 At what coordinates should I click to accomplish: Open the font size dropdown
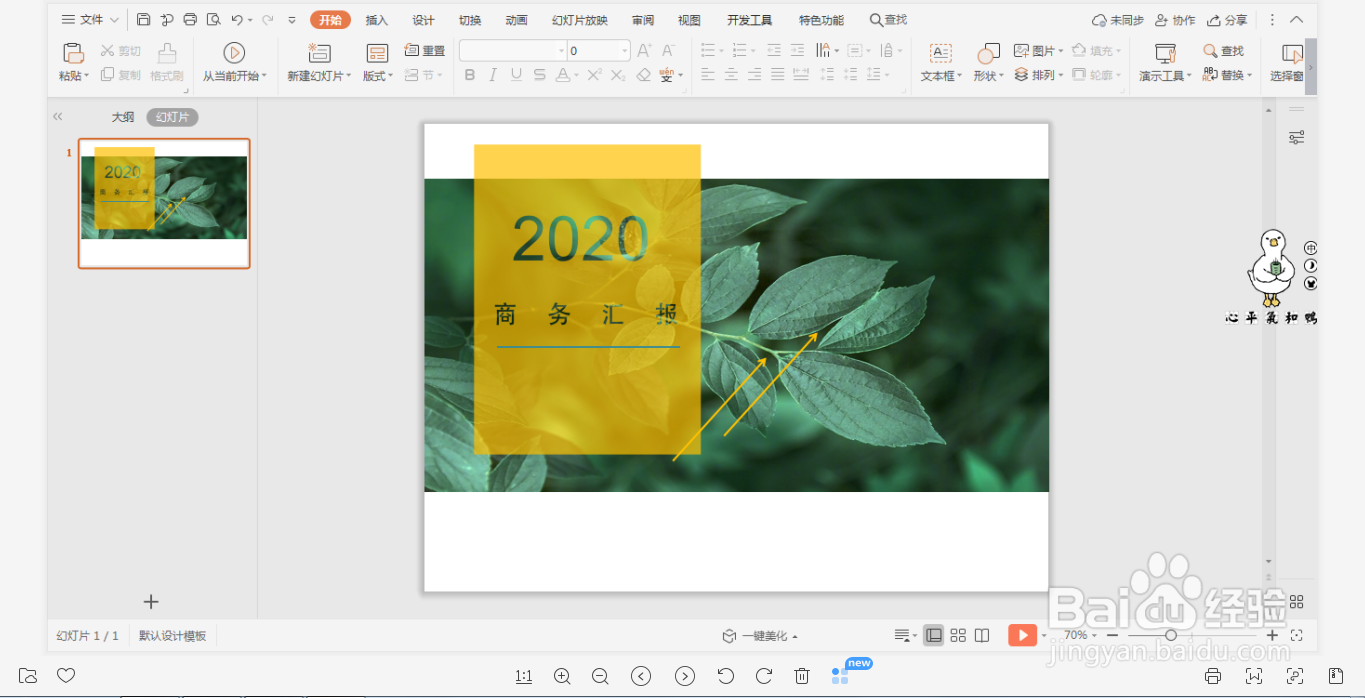coord(625,50)
